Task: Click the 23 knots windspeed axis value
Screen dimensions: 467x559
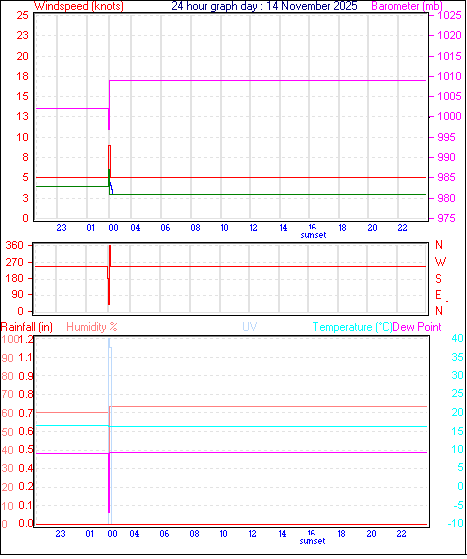Action: pos(22,35)
